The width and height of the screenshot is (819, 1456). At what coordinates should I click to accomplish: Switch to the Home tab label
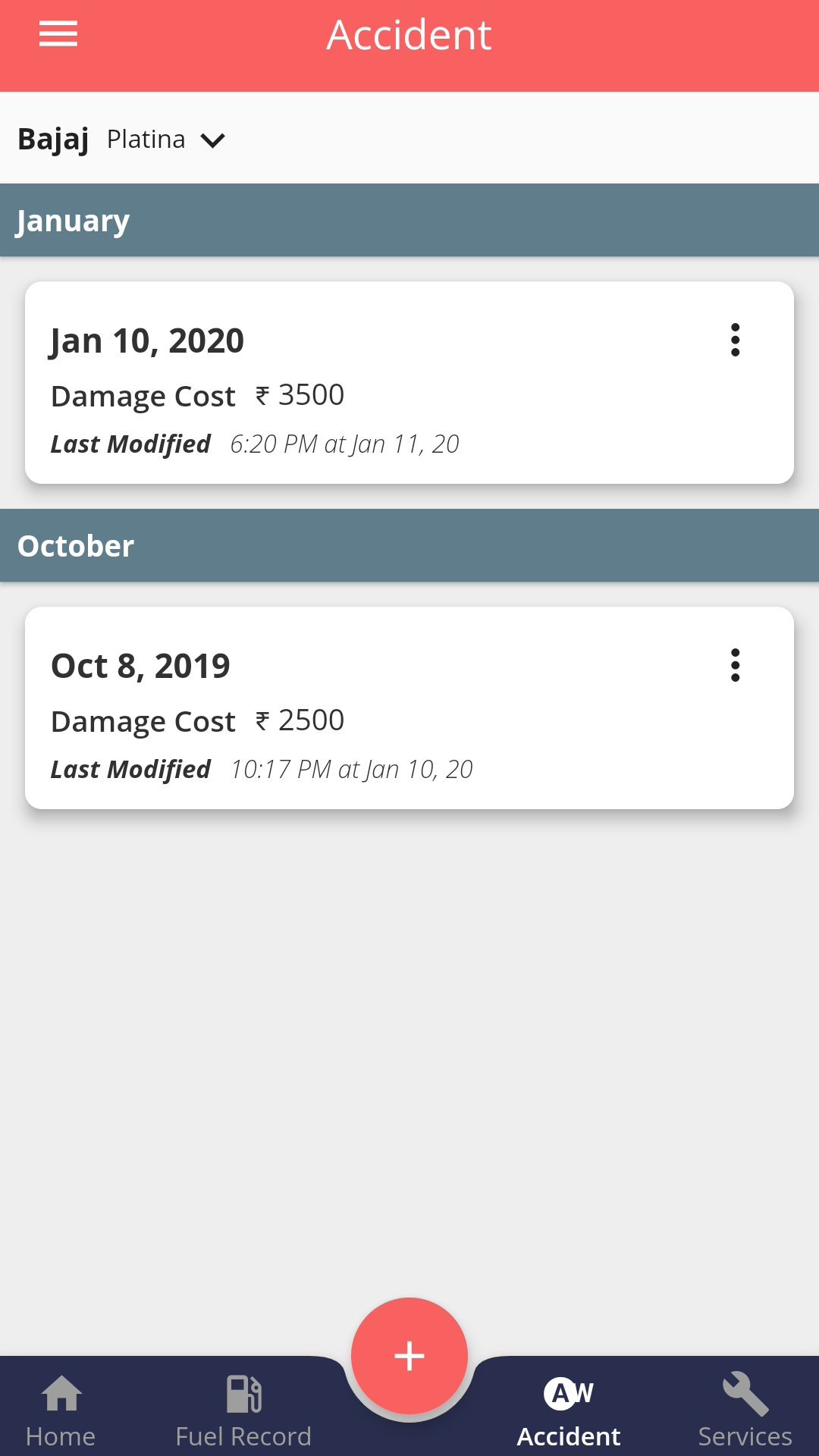click(x=61, y=1436)
